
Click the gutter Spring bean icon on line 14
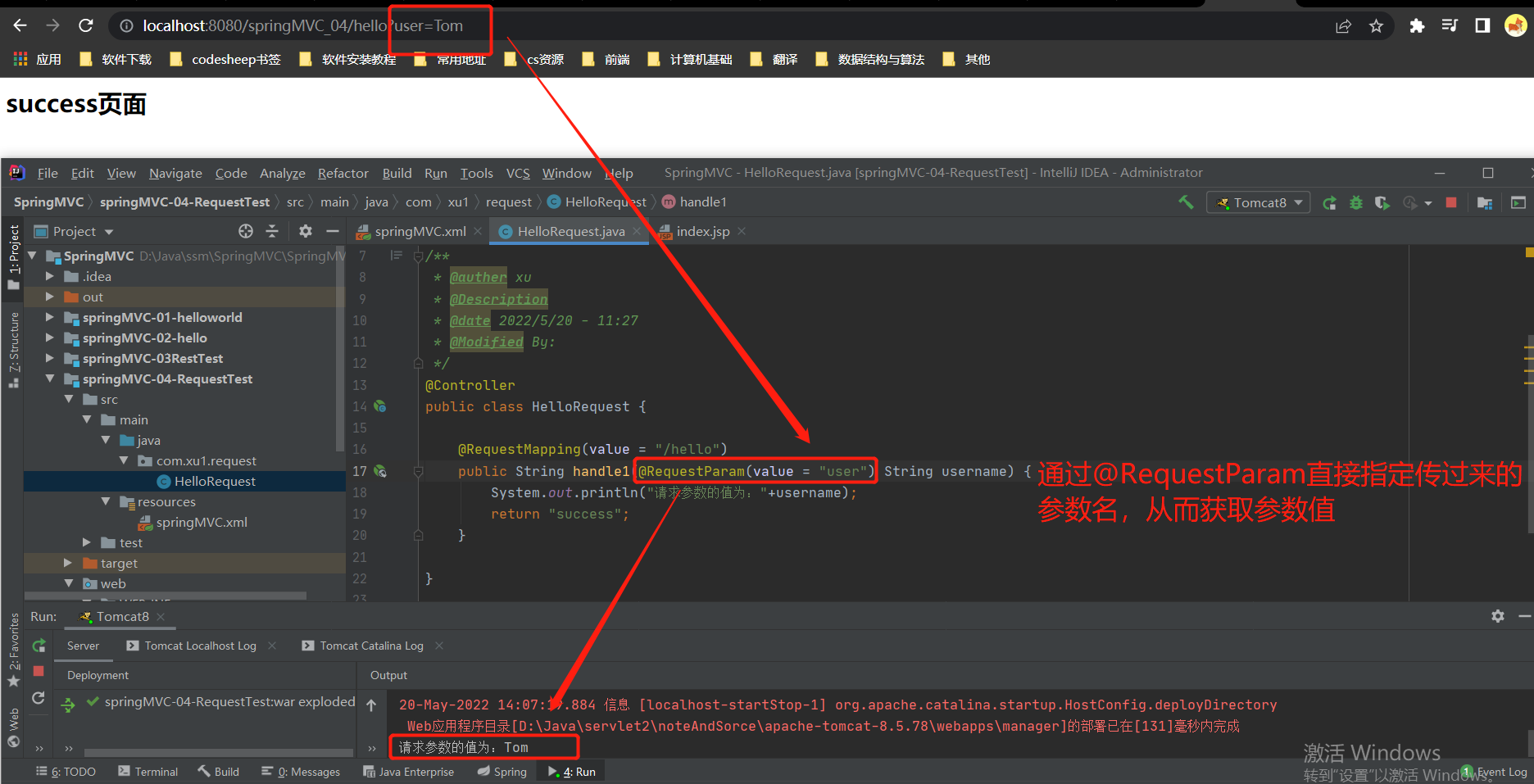[380, 406]
